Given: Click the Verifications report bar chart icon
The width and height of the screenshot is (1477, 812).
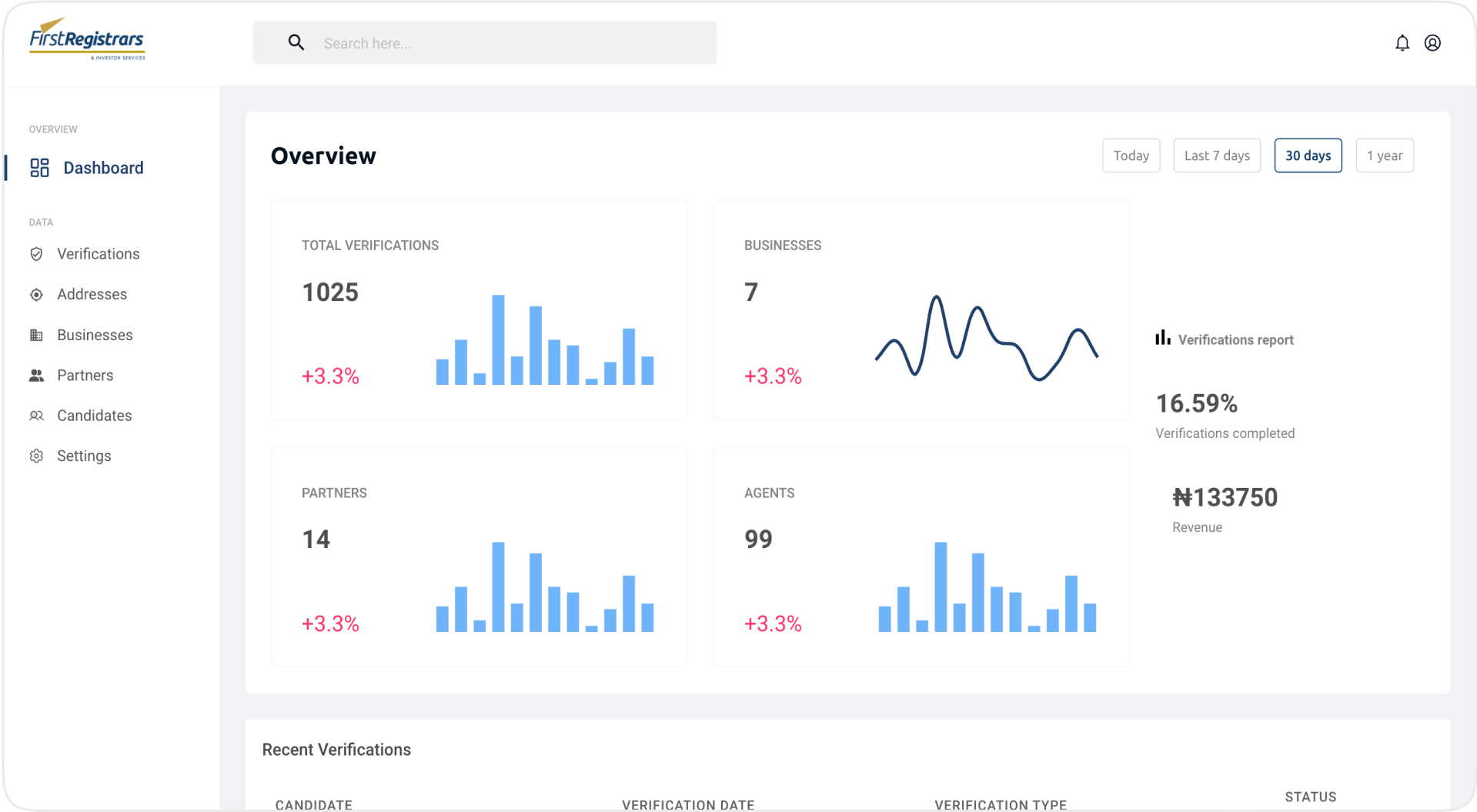Looking at the screenshot, I should click(x=1162, y=338).
